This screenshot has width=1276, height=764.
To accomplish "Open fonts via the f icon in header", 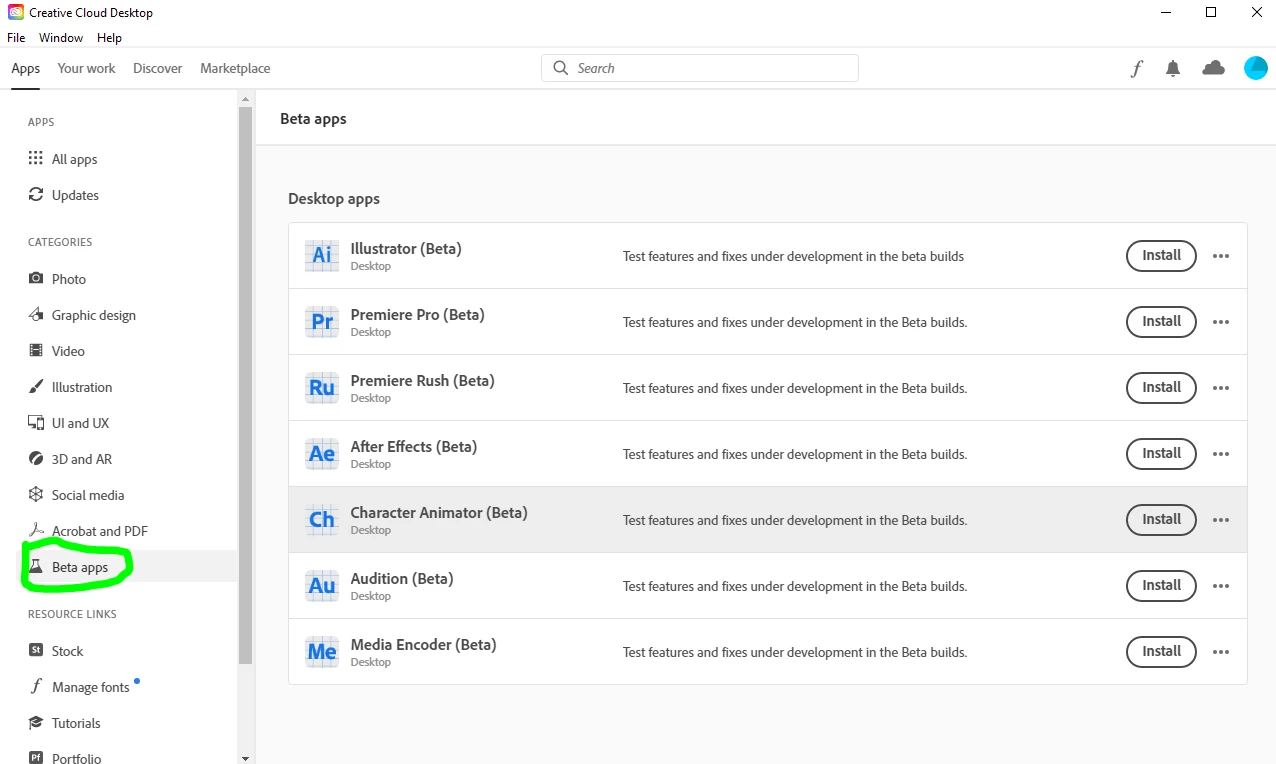I will click(1136, 68).
